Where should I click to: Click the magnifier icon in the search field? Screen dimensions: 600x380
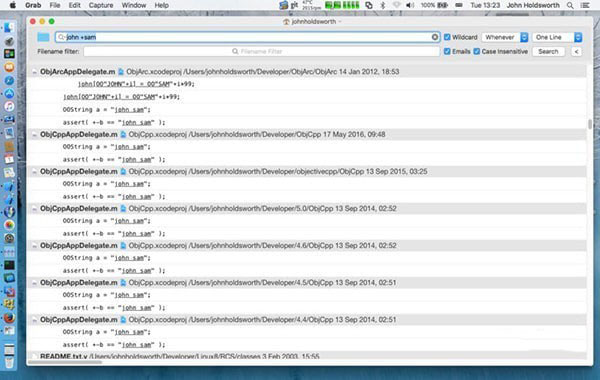(61, 37)
